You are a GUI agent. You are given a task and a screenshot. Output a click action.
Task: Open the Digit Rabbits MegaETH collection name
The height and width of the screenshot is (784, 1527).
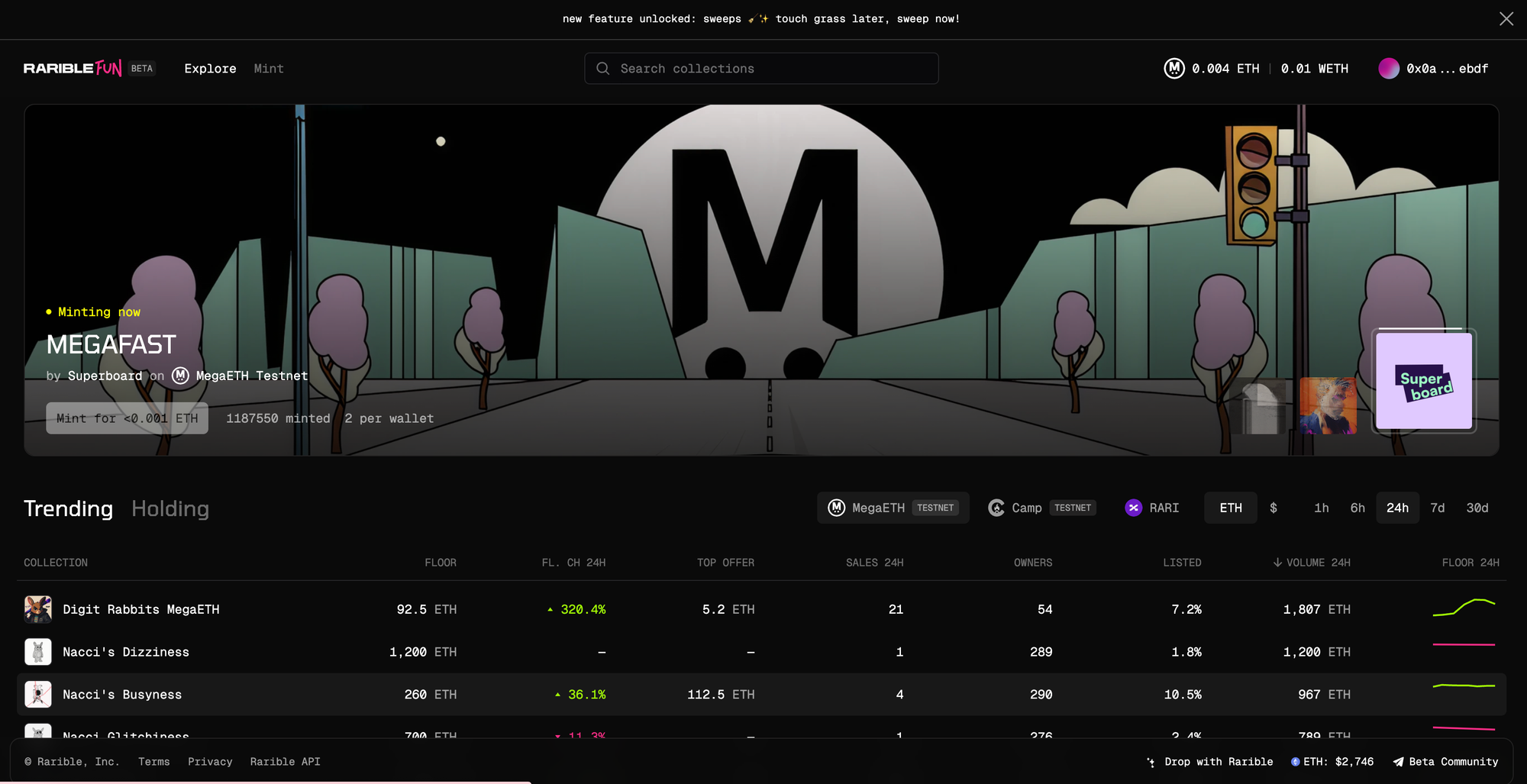tap(141, 609)
